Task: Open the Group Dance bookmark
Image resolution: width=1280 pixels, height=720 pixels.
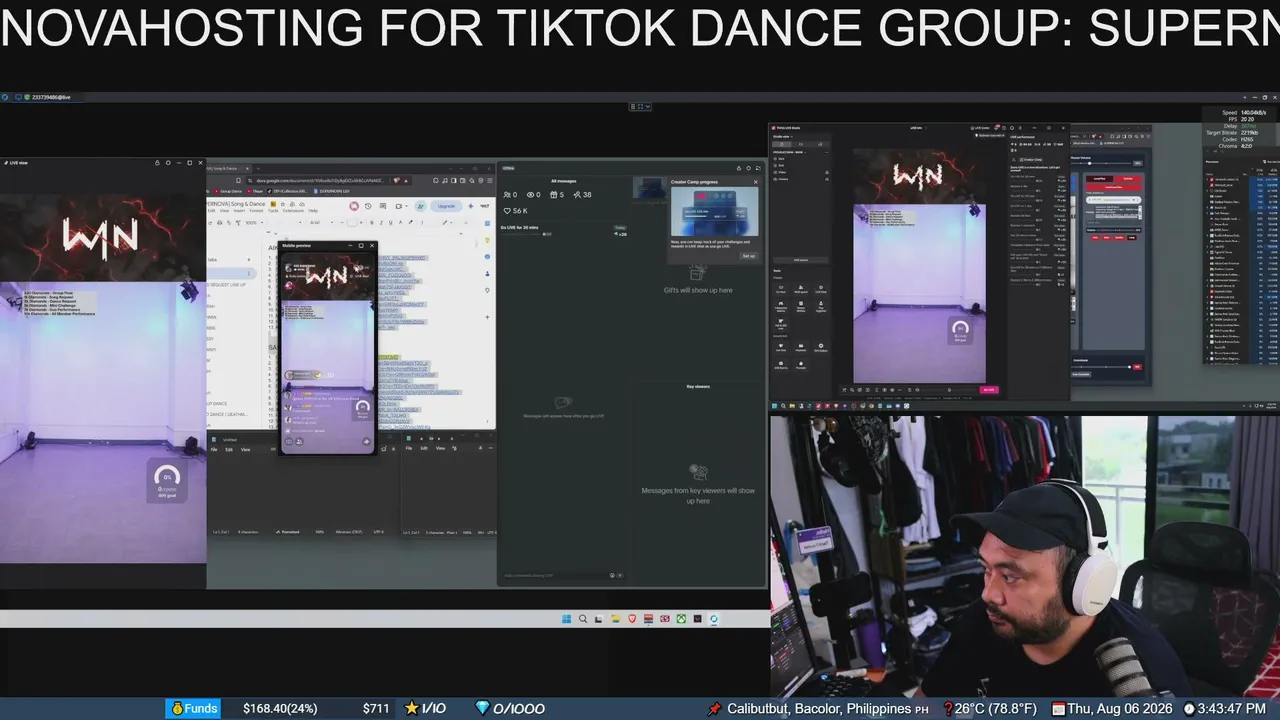Action: (228, 190)
